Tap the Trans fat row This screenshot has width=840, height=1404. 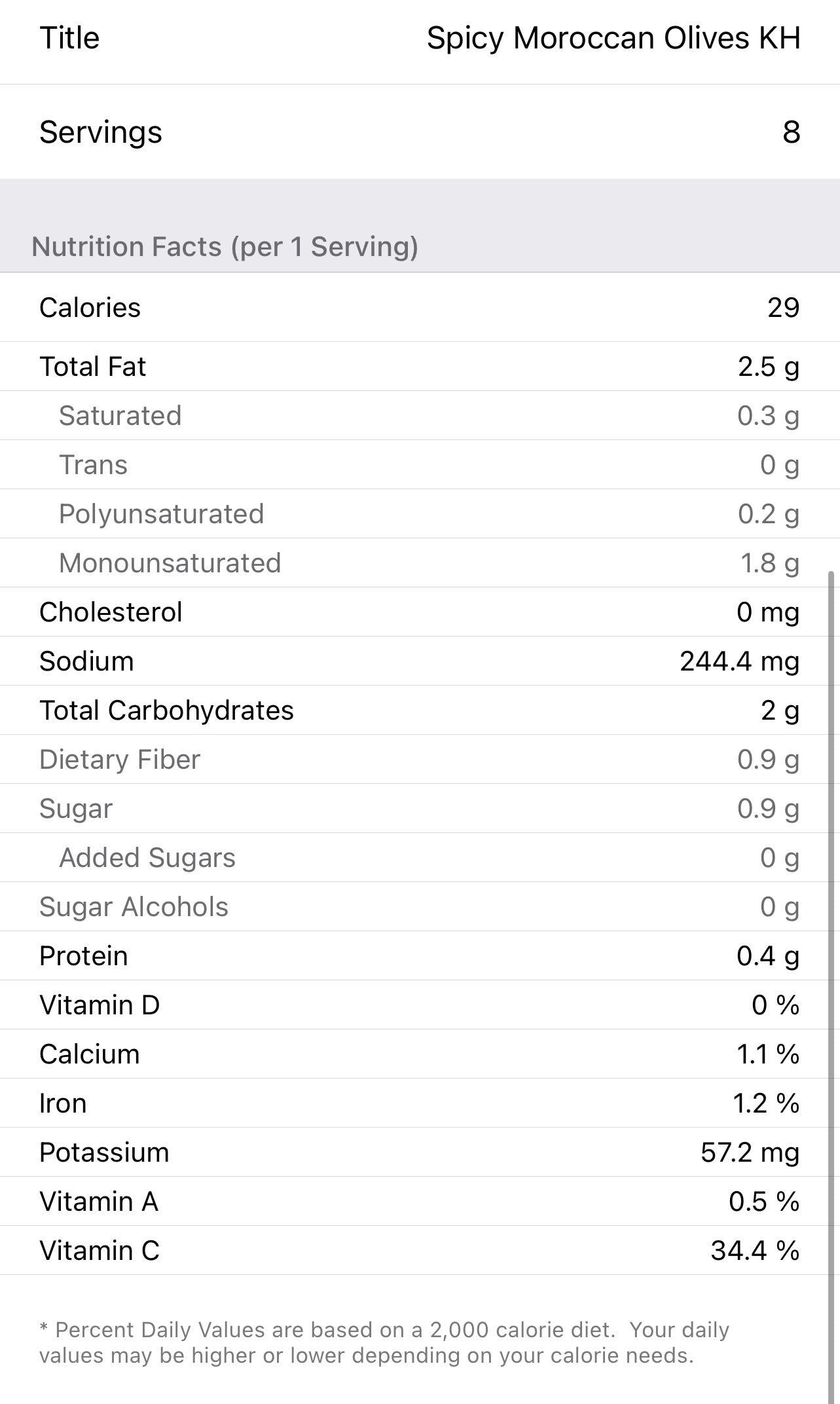[419, 465]
